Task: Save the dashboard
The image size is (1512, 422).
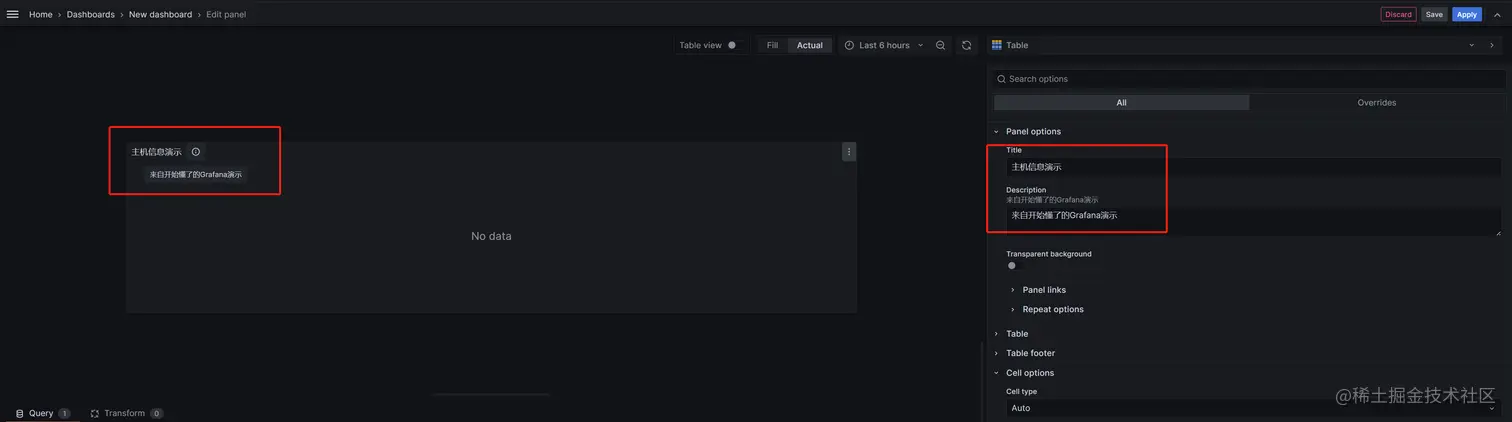Action: pos(1434,14)
